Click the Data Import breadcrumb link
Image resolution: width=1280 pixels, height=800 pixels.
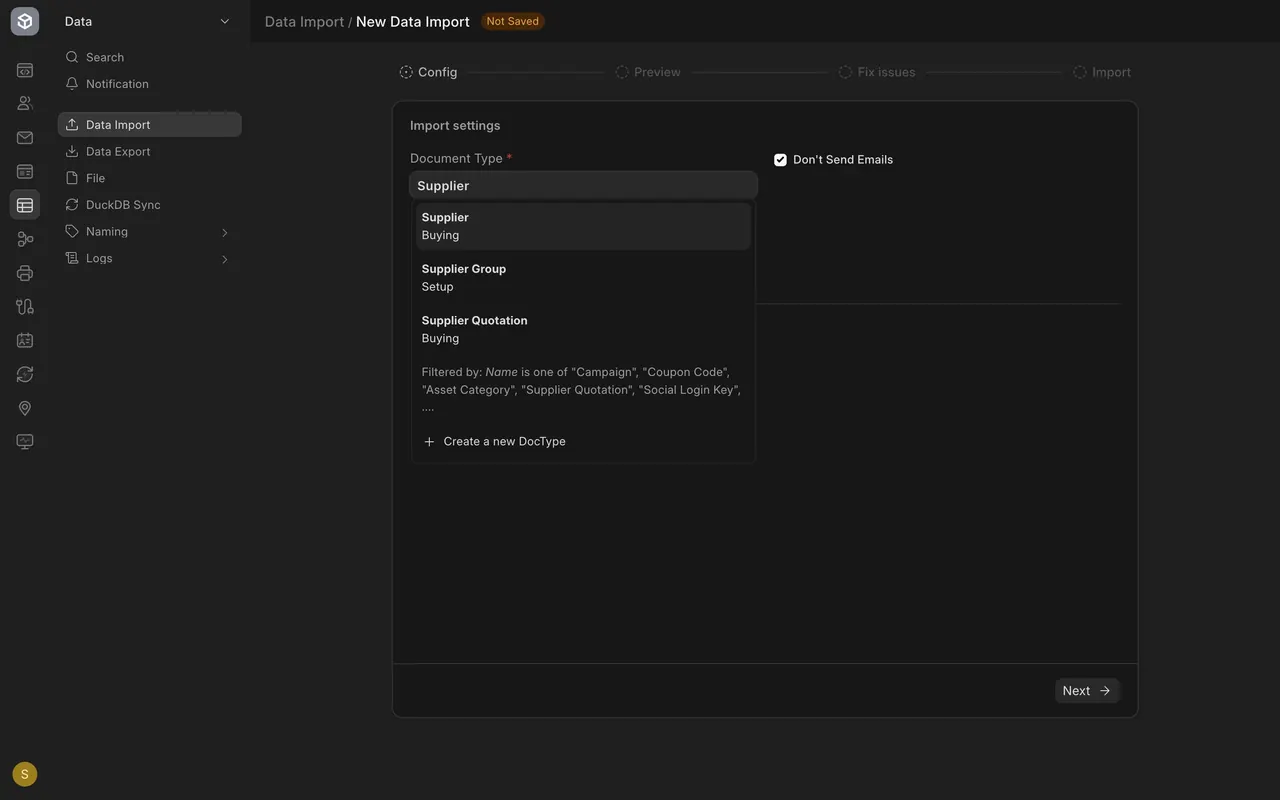pos(304,22)
